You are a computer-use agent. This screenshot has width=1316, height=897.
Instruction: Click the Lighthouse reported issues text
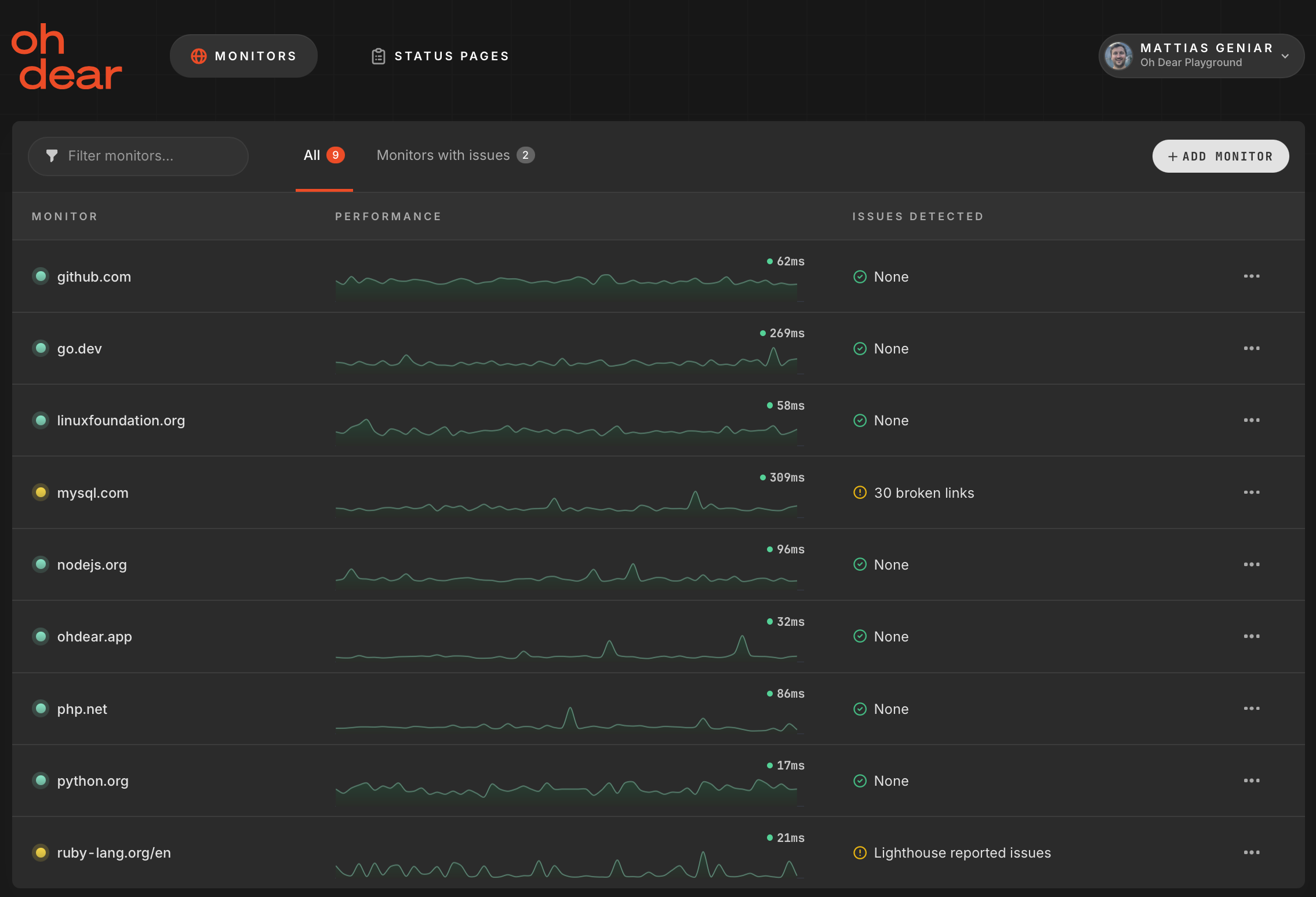[x=962, y=853]
